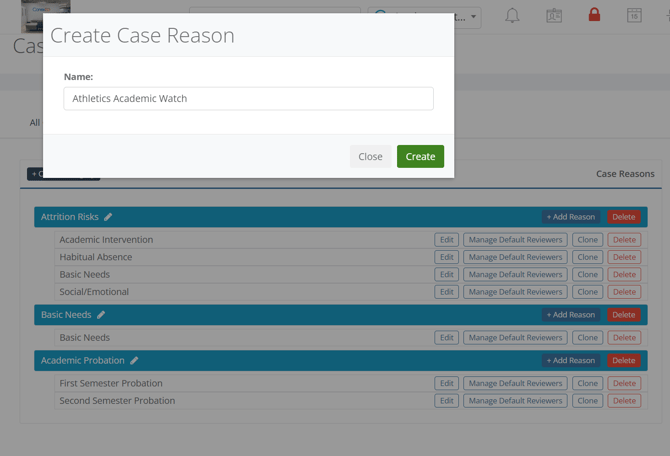Delete the Habitual Absence reason

pos(624,257)
